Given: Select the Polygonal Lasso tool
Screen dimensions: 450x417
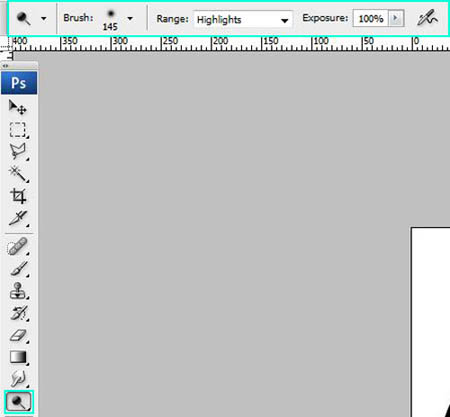Looking at the screenshot, I should click(x=18, y=152).
